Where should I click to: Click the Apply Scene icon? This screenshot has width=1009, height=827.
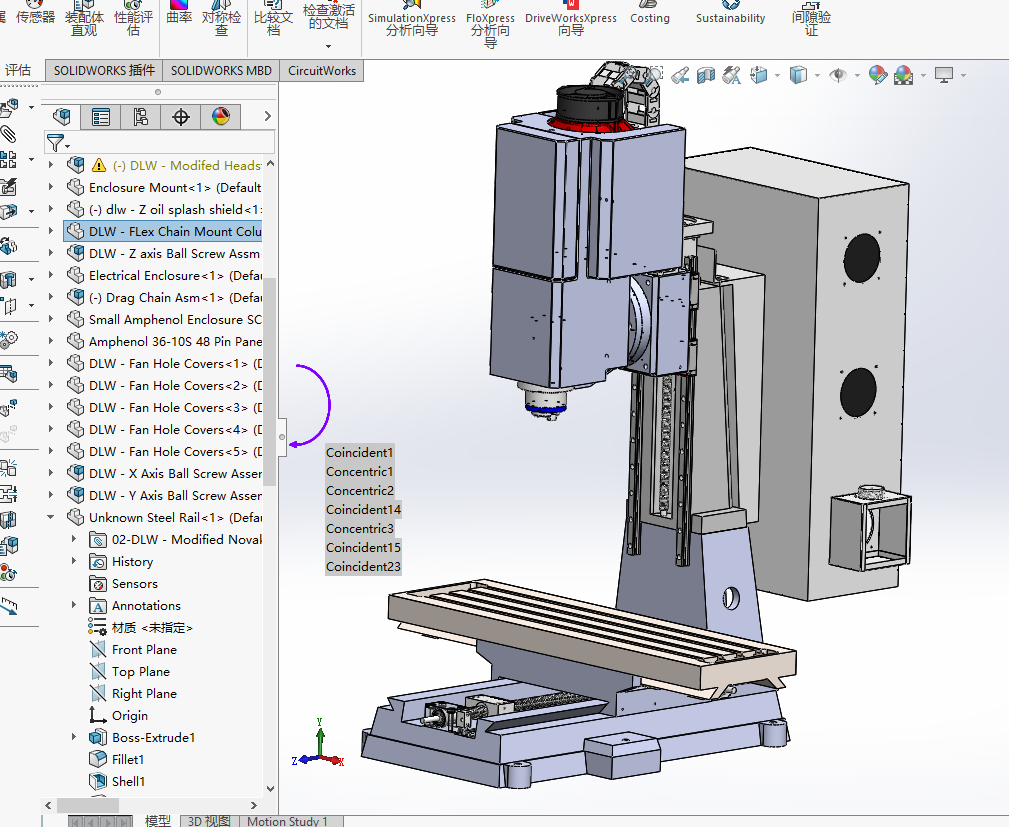903,75
